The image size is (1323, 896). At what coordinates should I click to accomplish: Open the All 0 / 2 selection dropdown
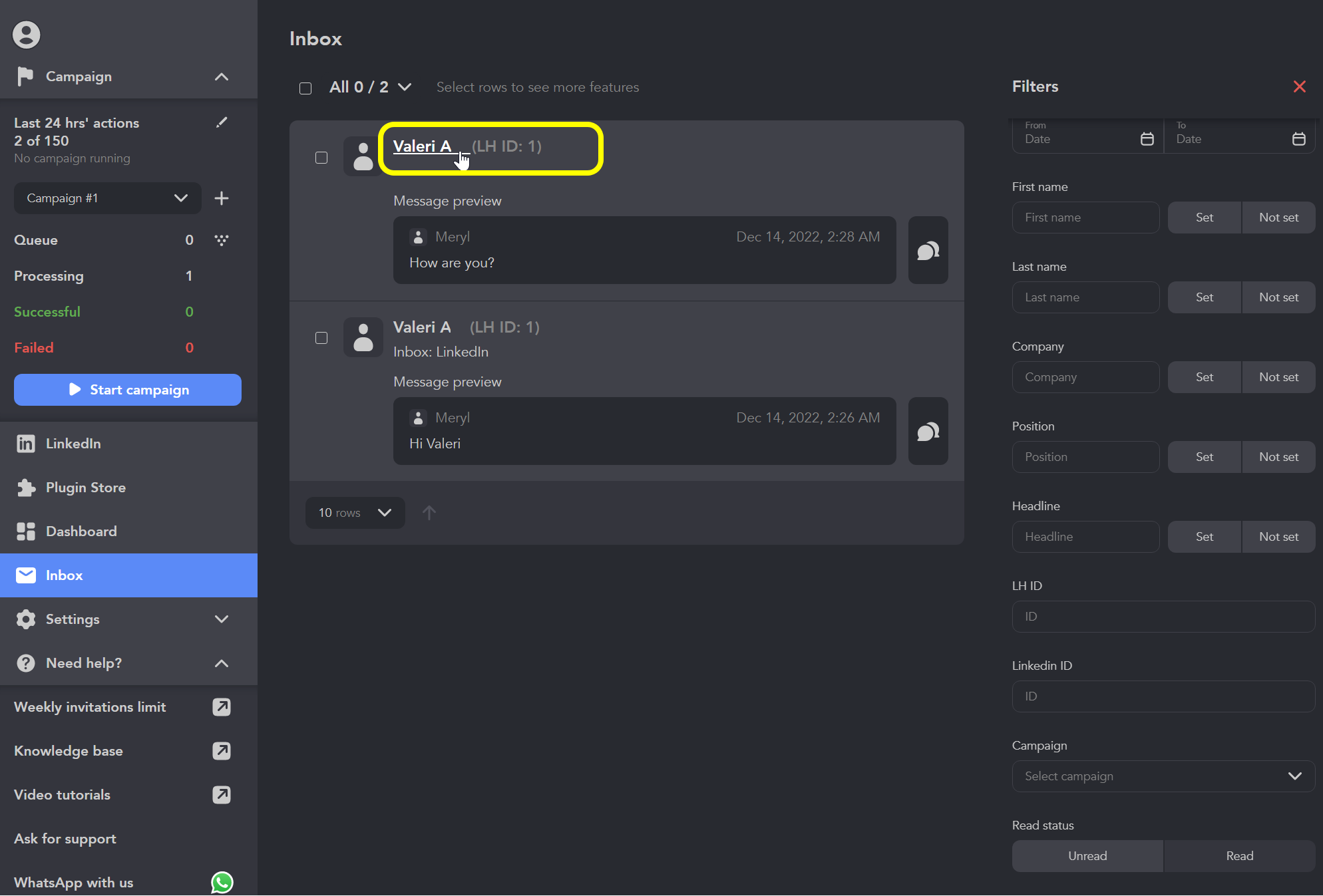click(371, 87)
